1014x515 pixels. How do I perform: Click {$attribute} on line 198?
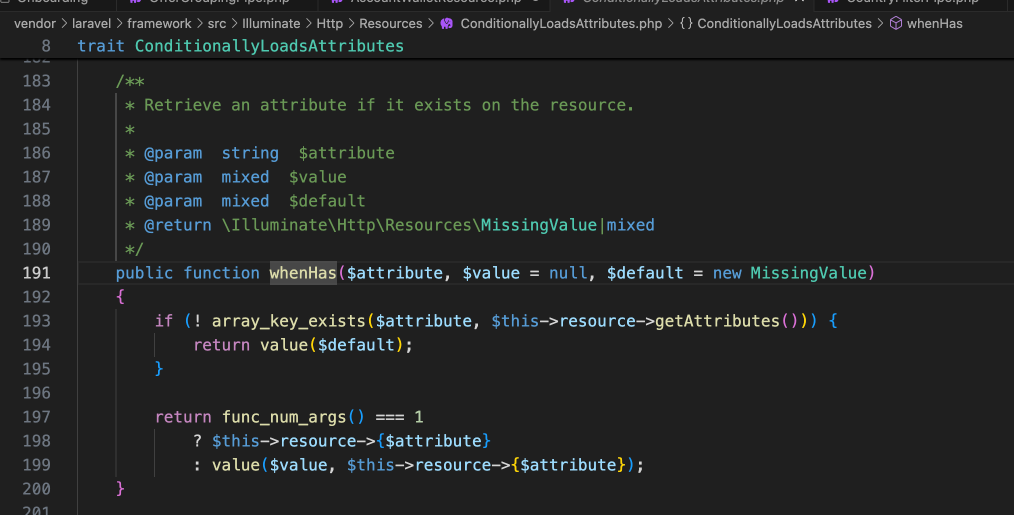433,441
